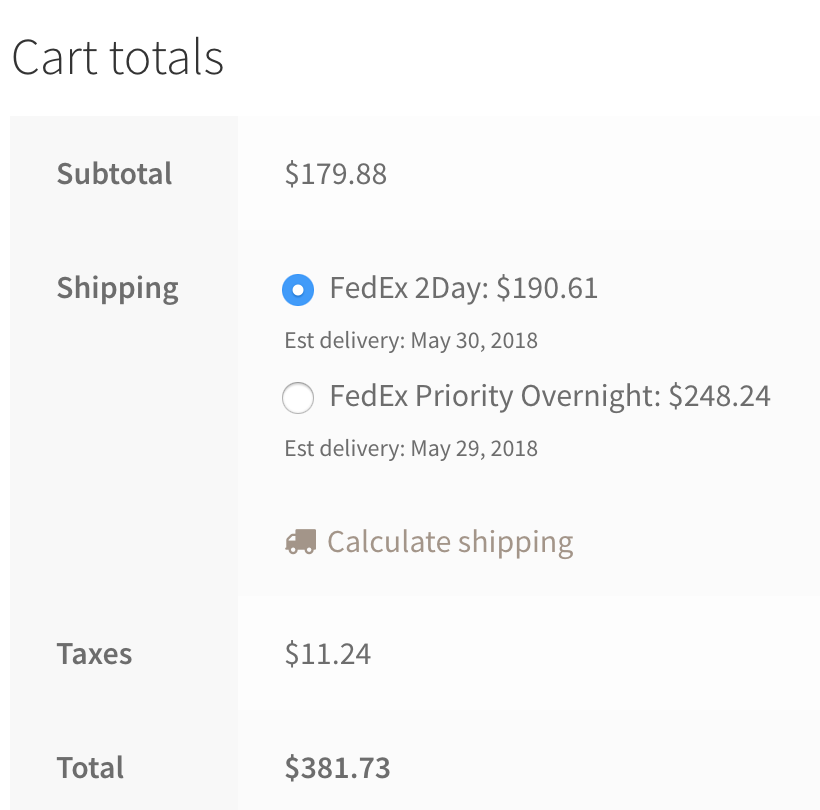Click 'Est delivery' text under Priority Overnight
Viewport: 820px width, 810px height.
[343, 448]
